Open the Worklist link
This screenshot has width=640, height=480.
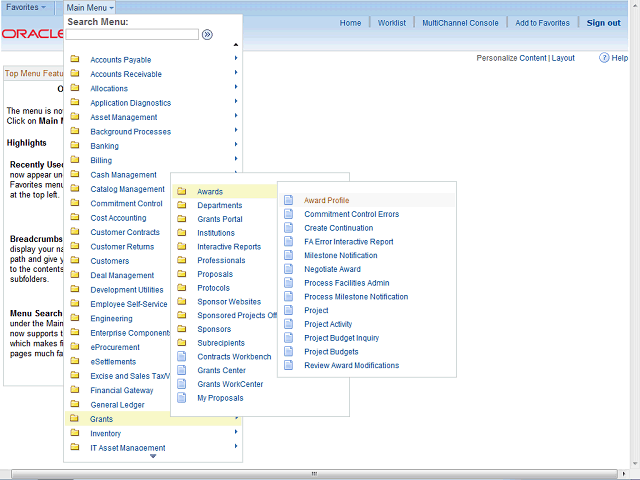pyautogui.click(x=392, y=23)
